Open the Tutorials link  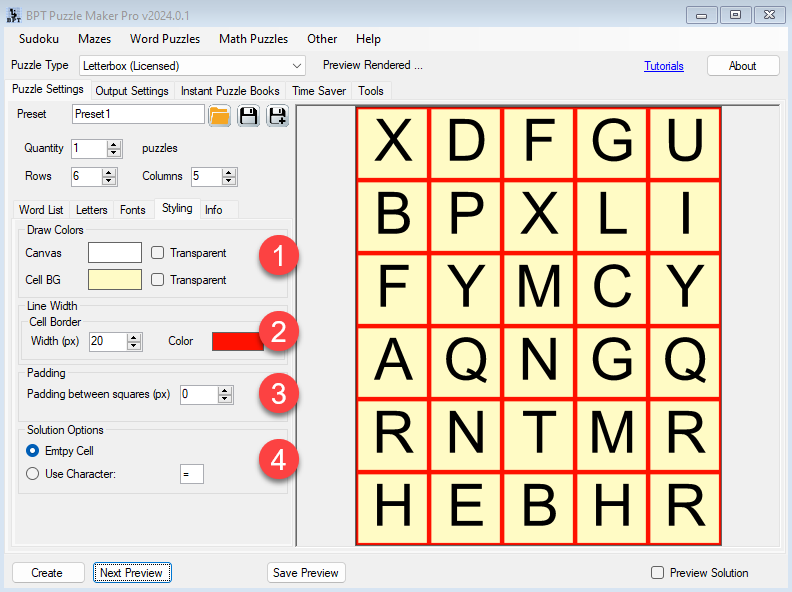[664, 66]
